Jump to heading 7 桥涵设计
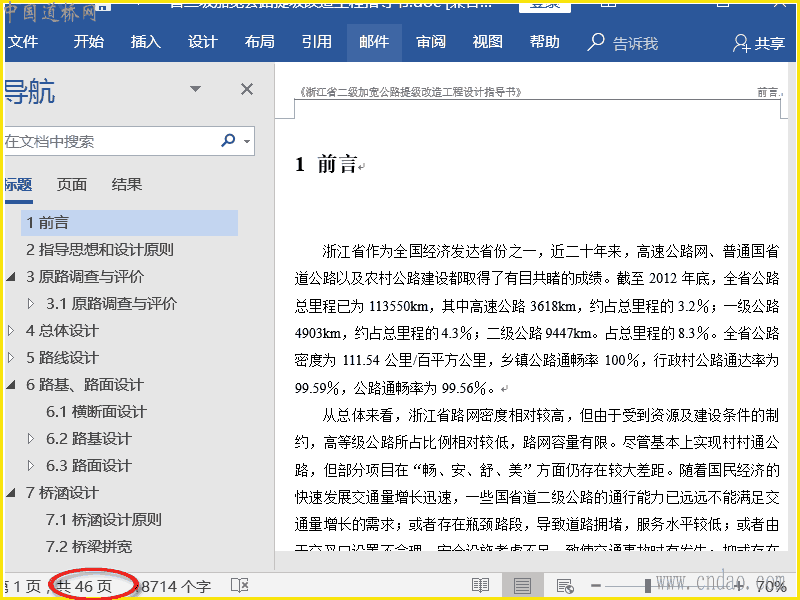800x600 pixels. click(62, 493)
